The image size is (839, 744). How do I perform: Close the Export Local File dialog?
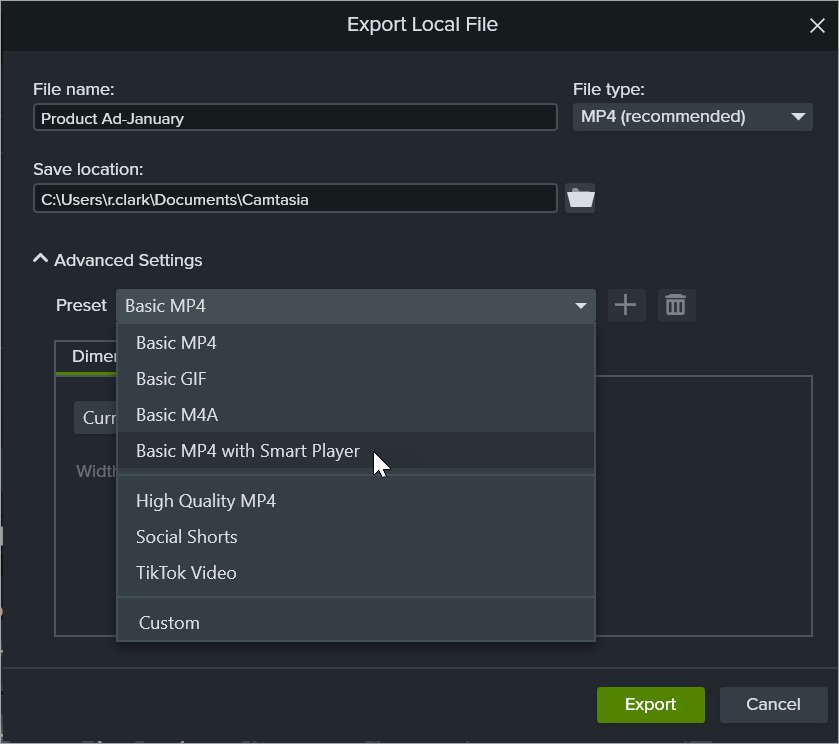click(817, 25)
